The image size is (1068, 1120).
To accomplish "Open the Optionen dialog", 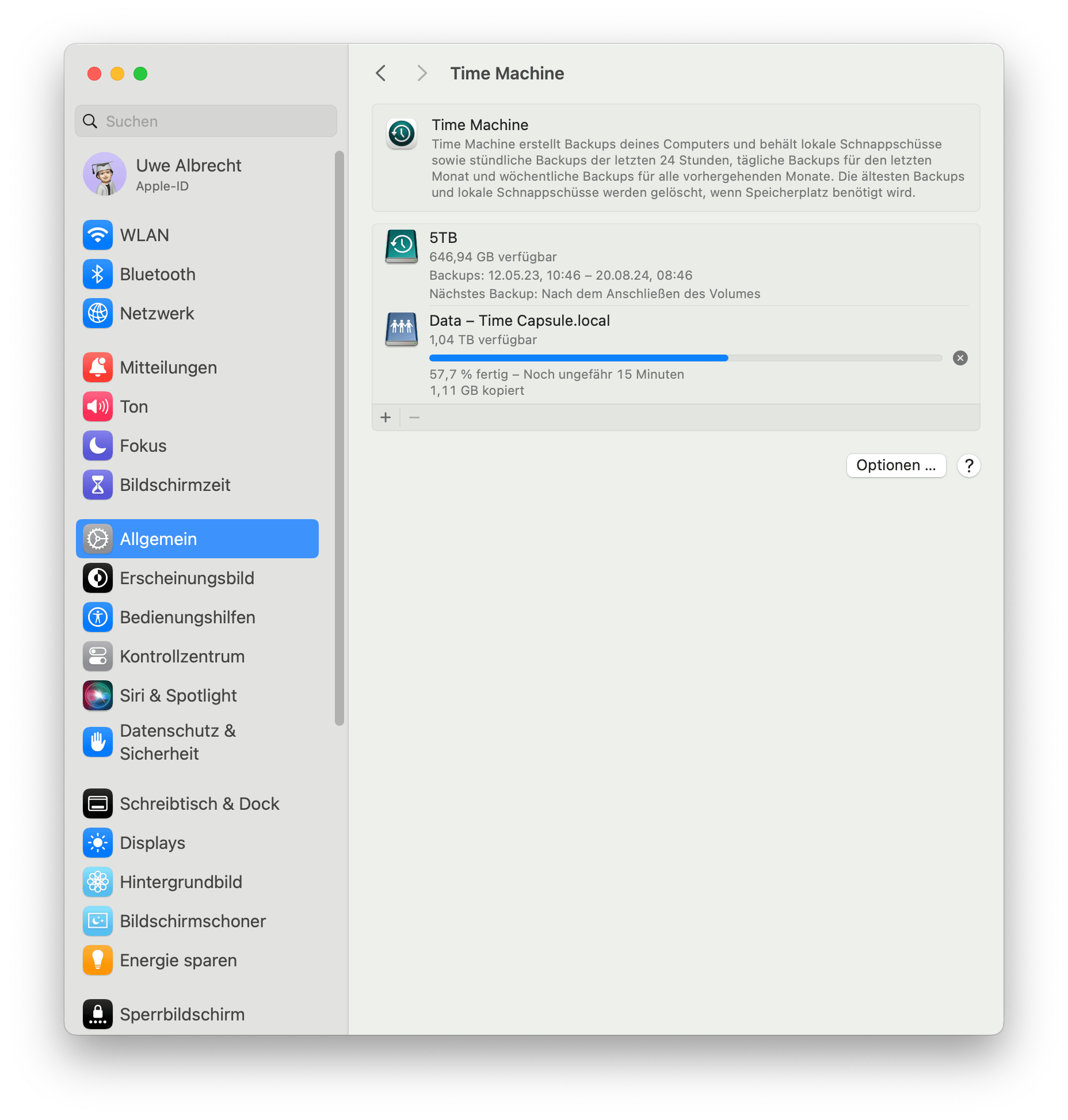I will coord(895,465).
